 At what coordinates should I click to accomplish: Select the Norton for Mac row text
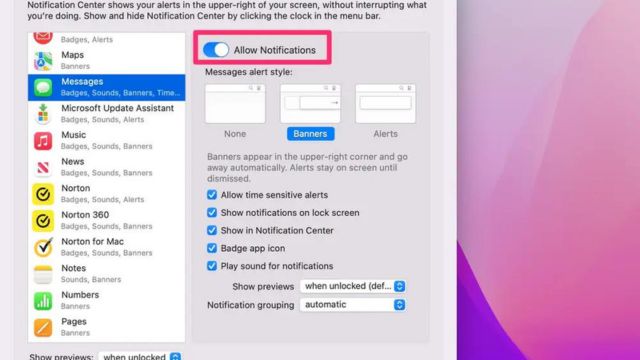(x=107, y=247)
